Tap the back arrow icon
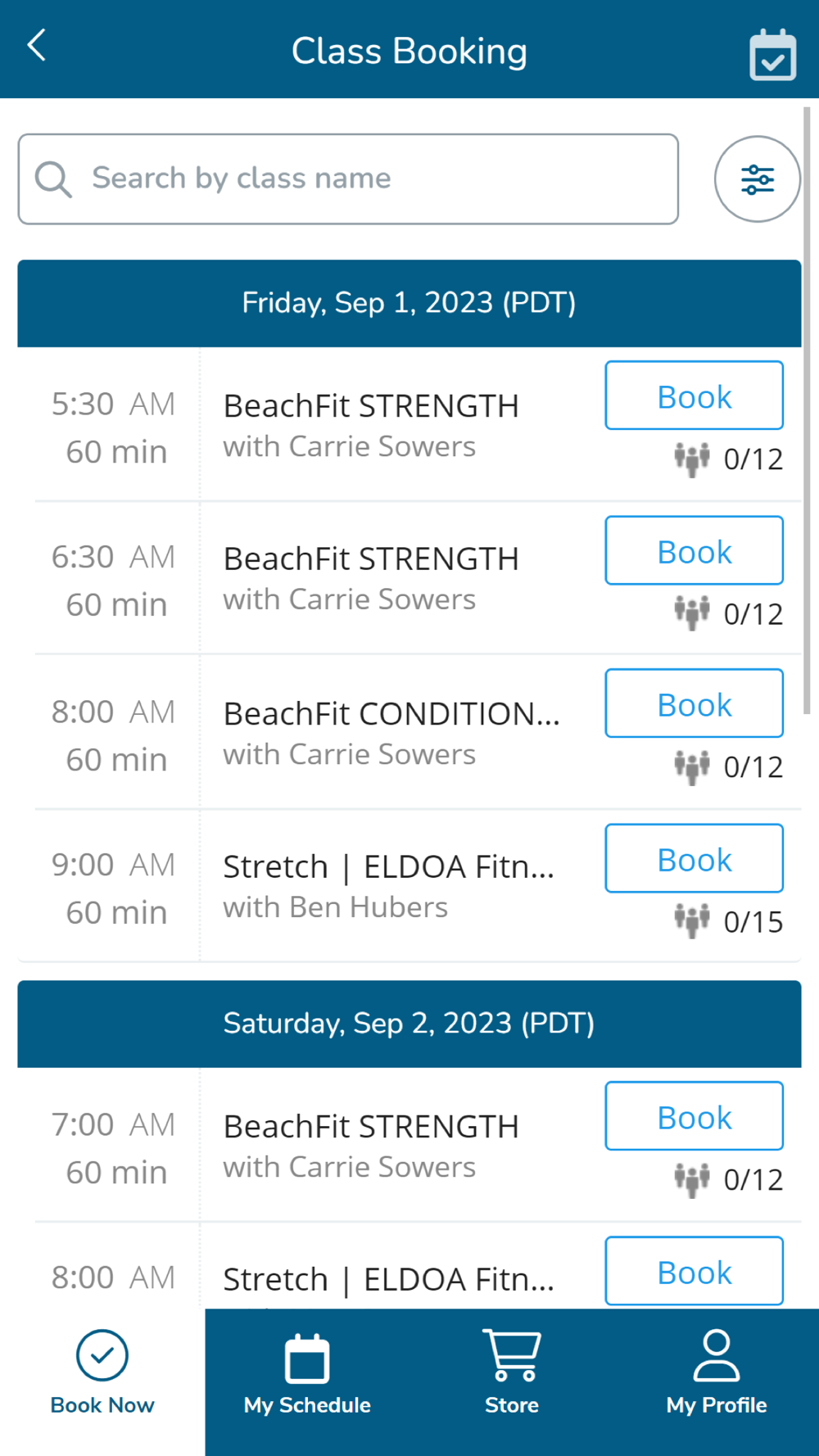The height and width of the screenshot is (1456, 819). (37, 46)
